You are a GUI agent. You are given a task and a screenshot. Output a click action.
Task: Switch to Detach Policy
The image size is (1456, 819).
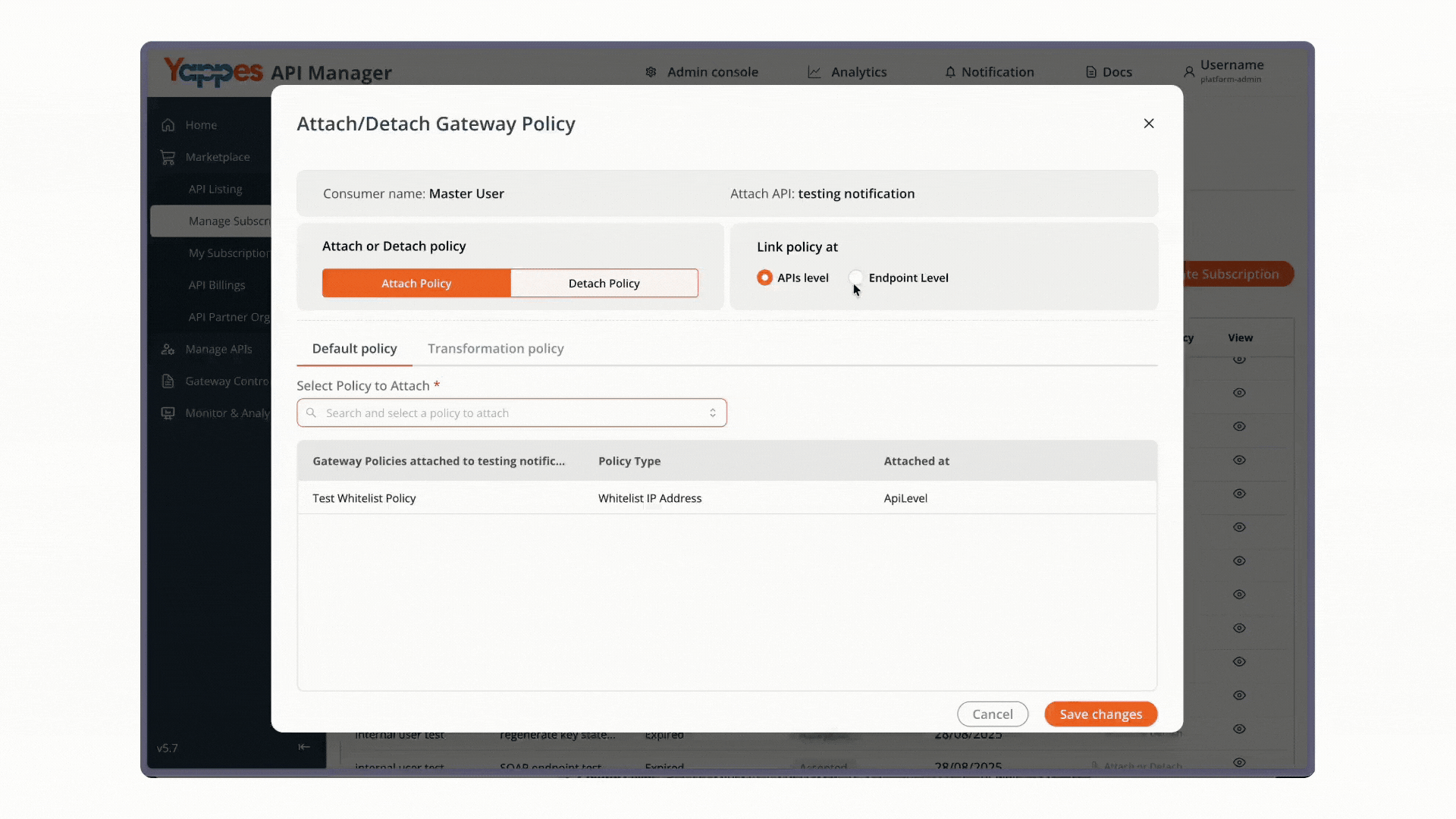coord(604,283)
